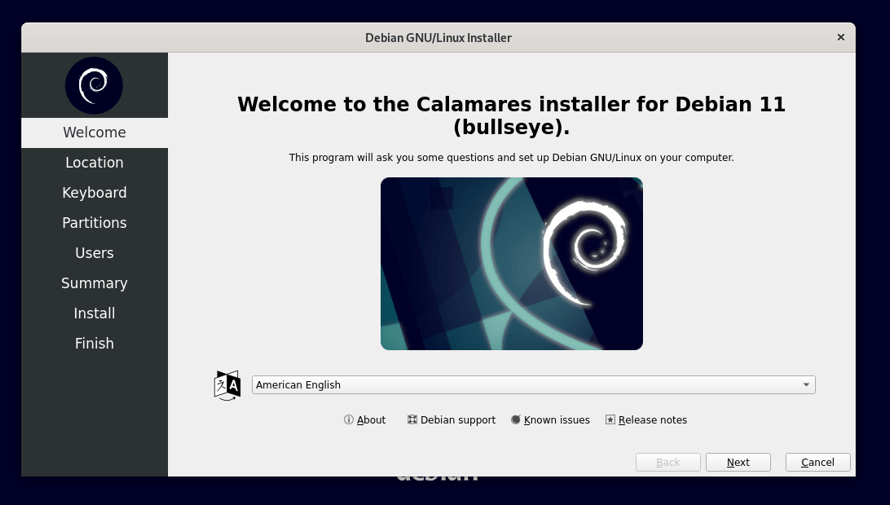The height and width of the screenshot is (505, 890).
Task: Click the Debian bullseye artwork image
Action: 511,263
